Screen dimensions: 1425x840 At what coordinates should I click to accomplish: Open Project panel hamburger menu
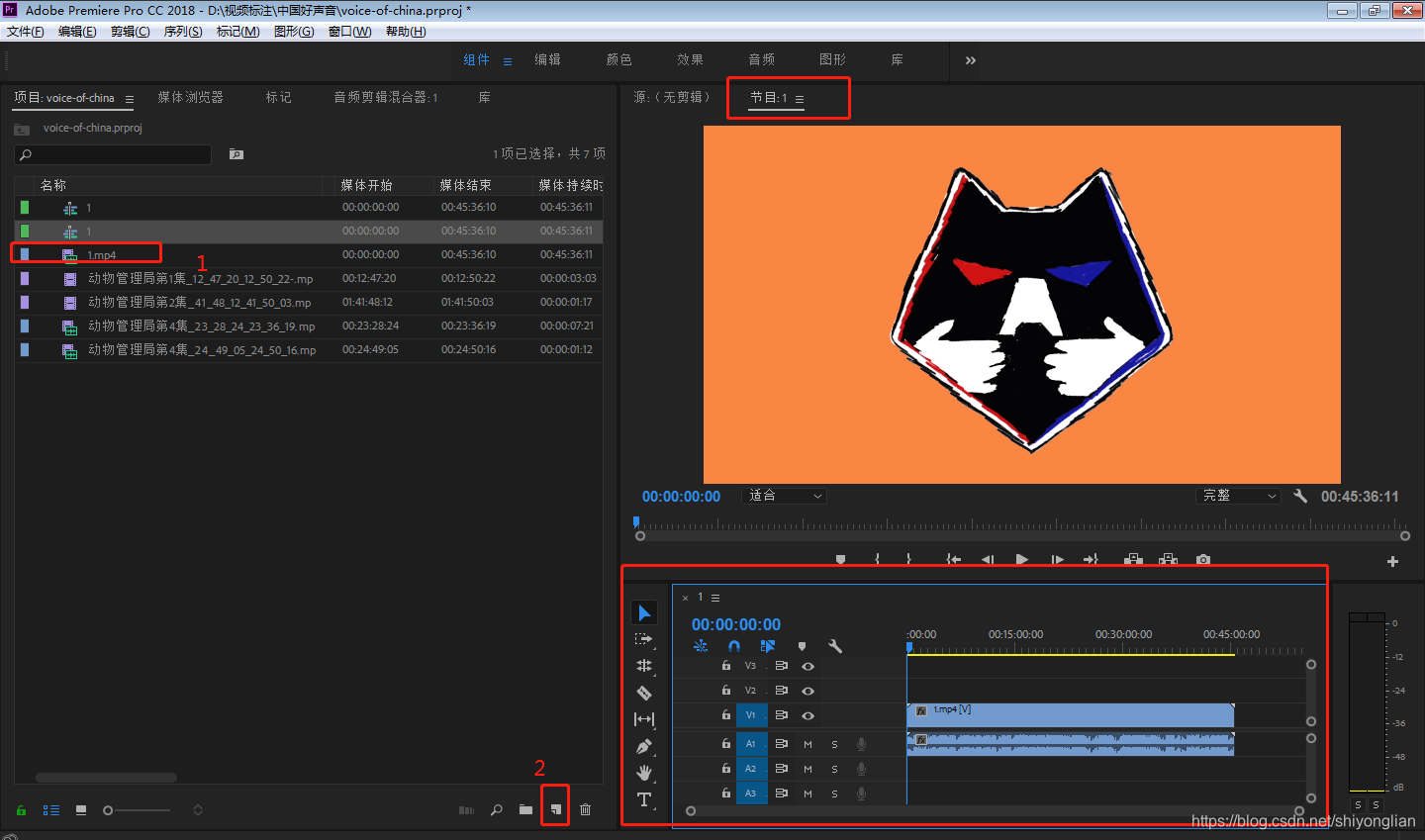[129, 99]
